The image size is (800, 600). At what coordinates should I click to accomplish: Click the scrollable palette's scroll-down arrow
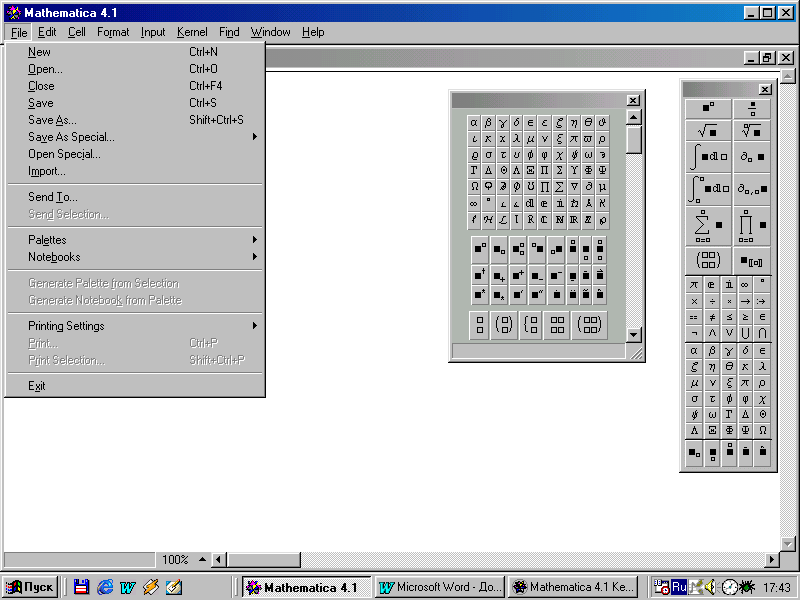click(633, 335)
